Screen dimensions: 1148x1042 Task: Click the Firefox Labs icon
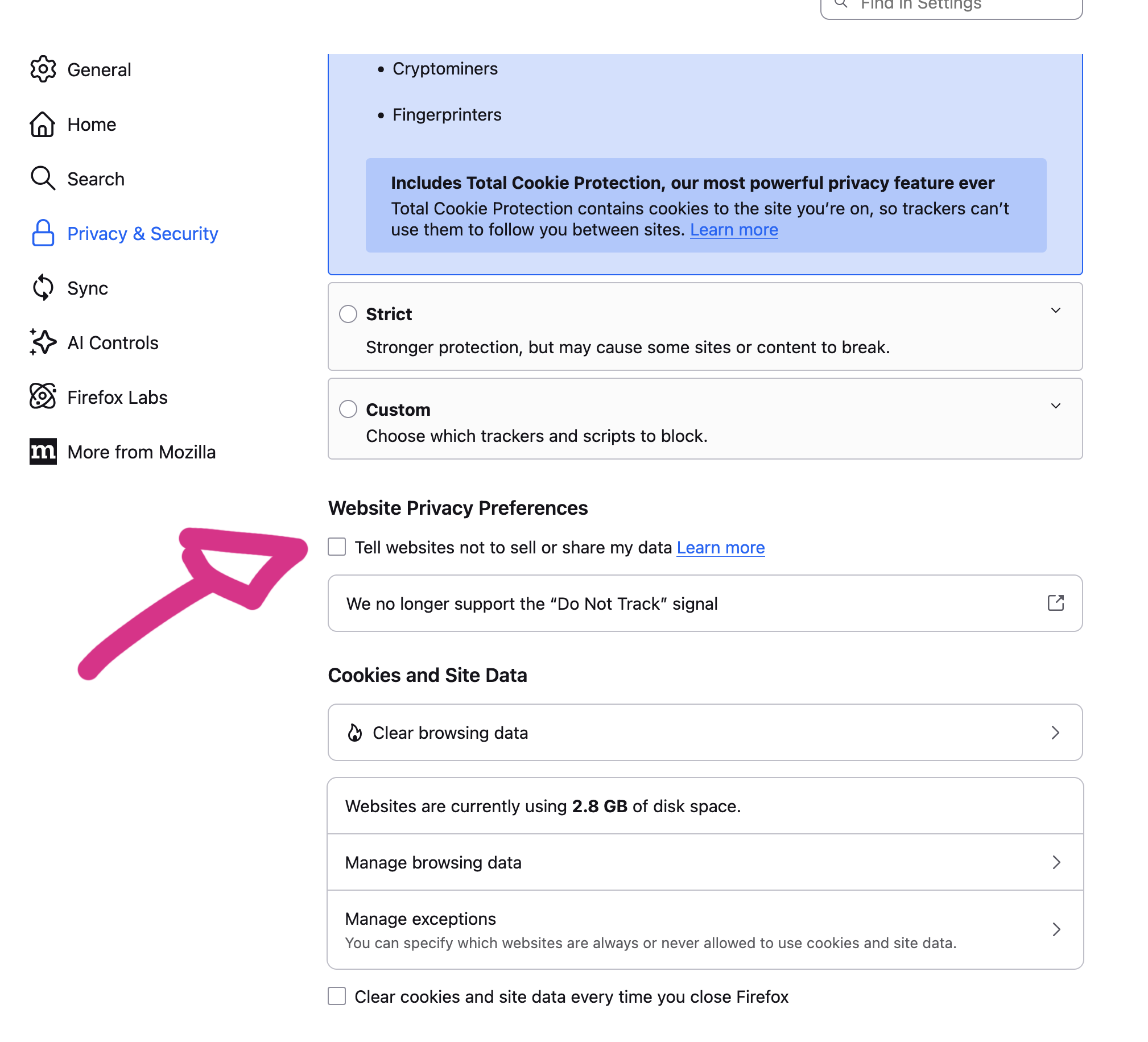pyautogui.click(x=43, y=397)
